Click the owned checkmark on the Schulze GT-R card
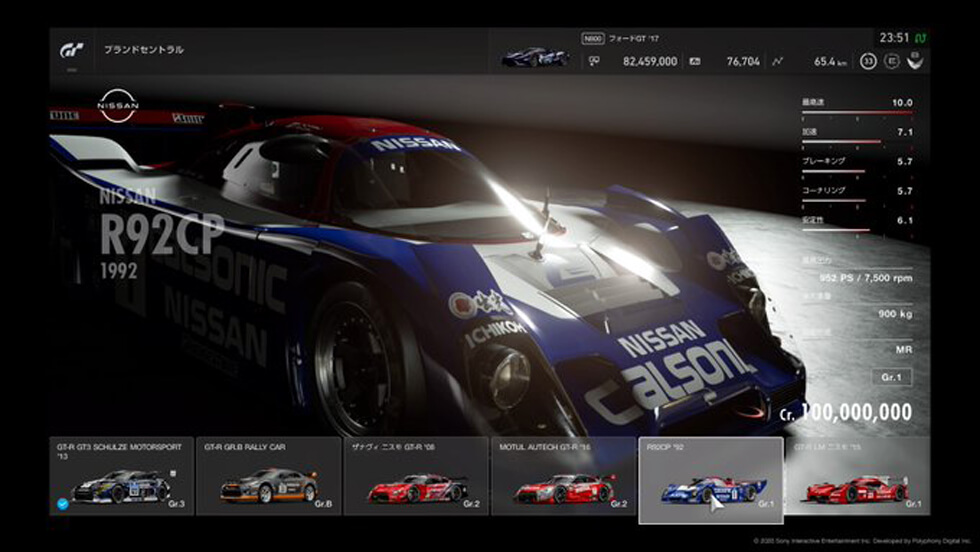This screenshot has height=552, width=980. [62, 504]
